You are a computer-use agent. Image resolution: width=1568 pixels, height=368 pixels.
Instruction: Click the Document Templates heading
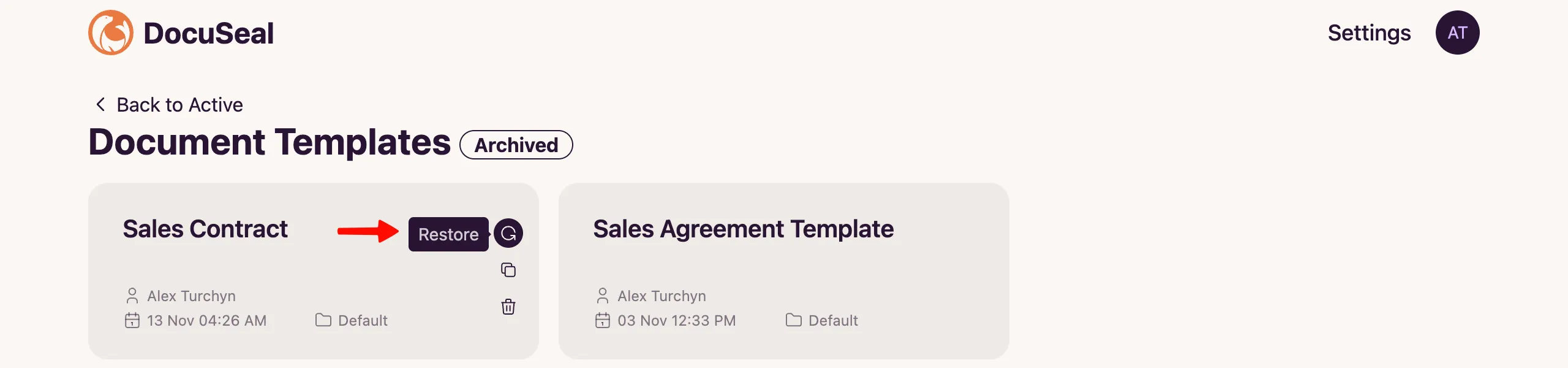click(x=268, y=143)
